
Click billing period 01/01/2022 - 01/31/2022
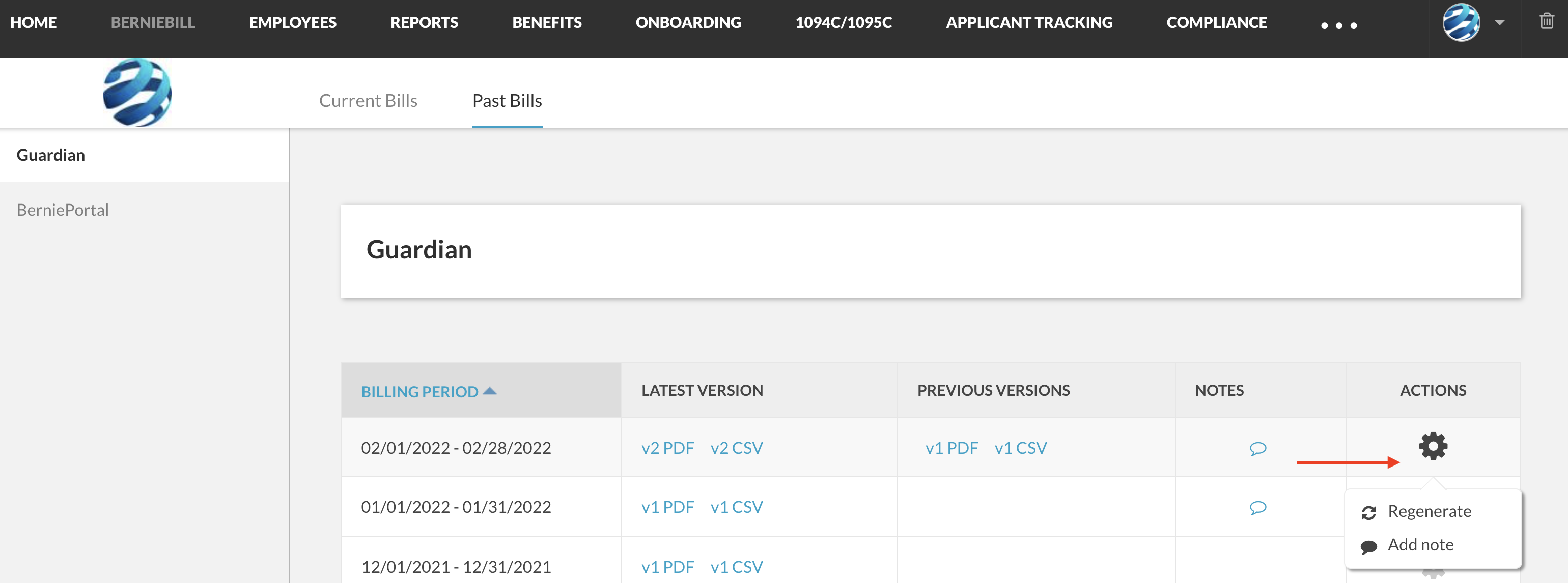(456, 508)
